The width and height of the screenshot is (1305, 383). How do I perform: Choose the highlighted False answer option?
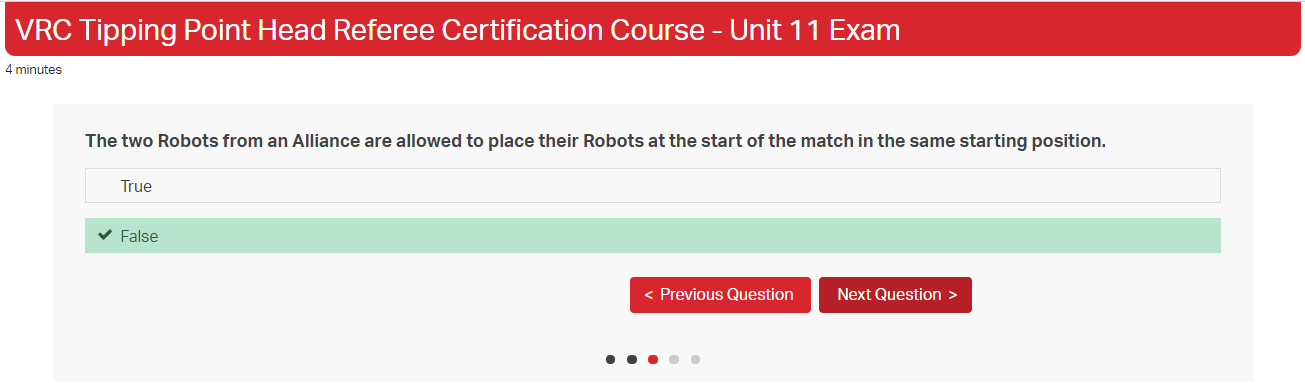coord(653,236)
